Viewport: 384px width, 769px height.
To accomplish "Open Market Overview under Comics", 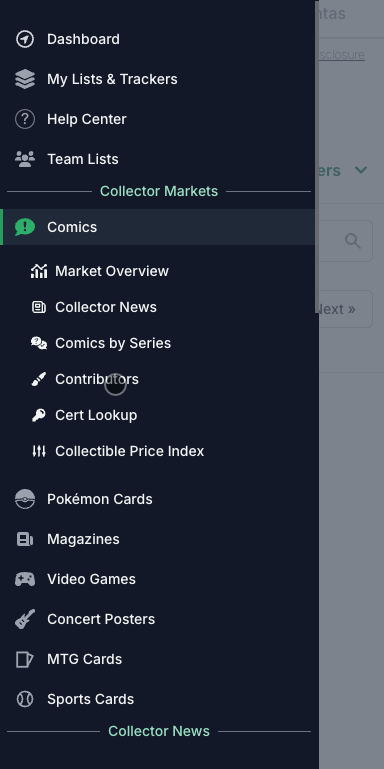I will [112, 271].
